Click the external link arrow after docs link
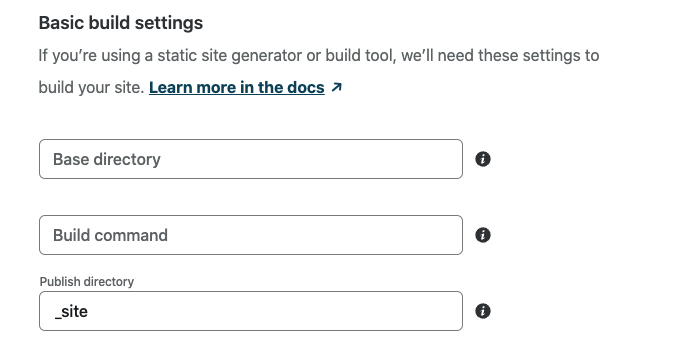 [336, 88]
